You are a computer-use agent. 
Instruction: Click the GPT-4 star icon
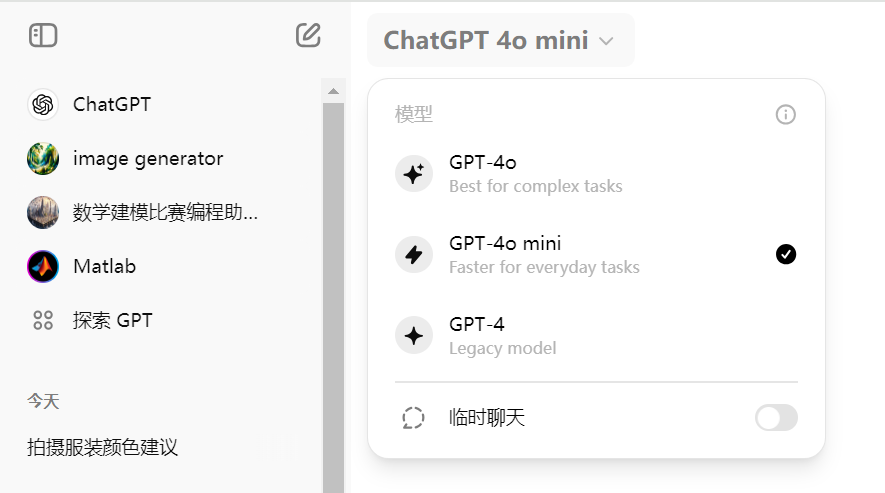tap(414, 335)
